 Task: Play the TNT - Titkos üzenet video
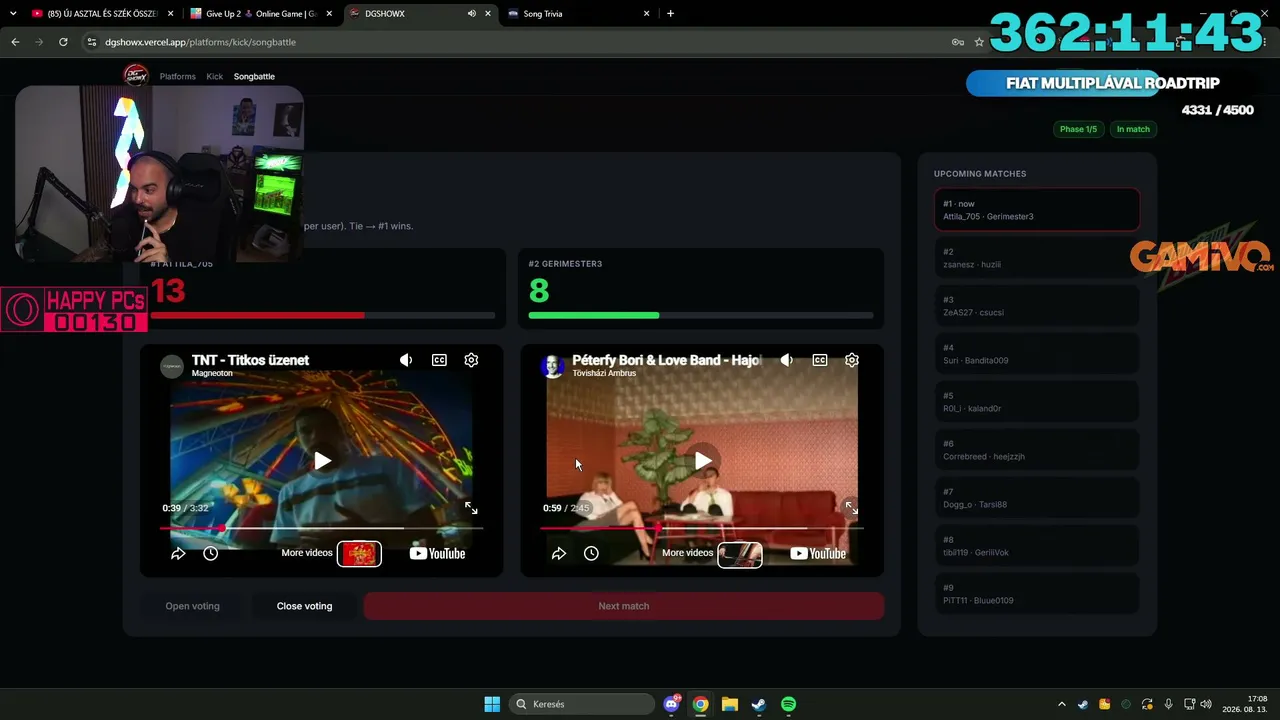322,461
